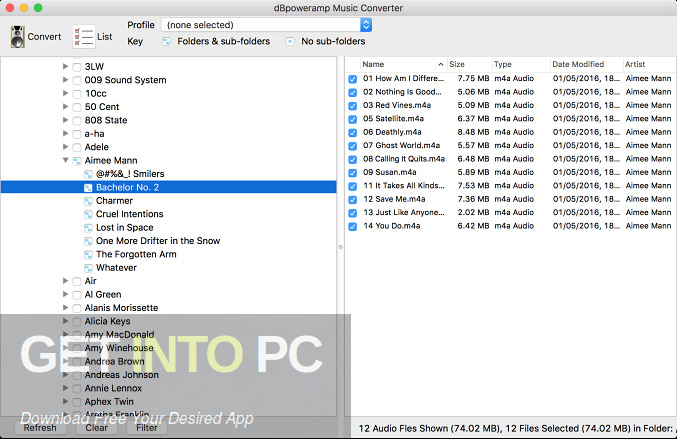The image size is (677, 439).
Task: Click the Refresh button
Action: pos(40,428)
